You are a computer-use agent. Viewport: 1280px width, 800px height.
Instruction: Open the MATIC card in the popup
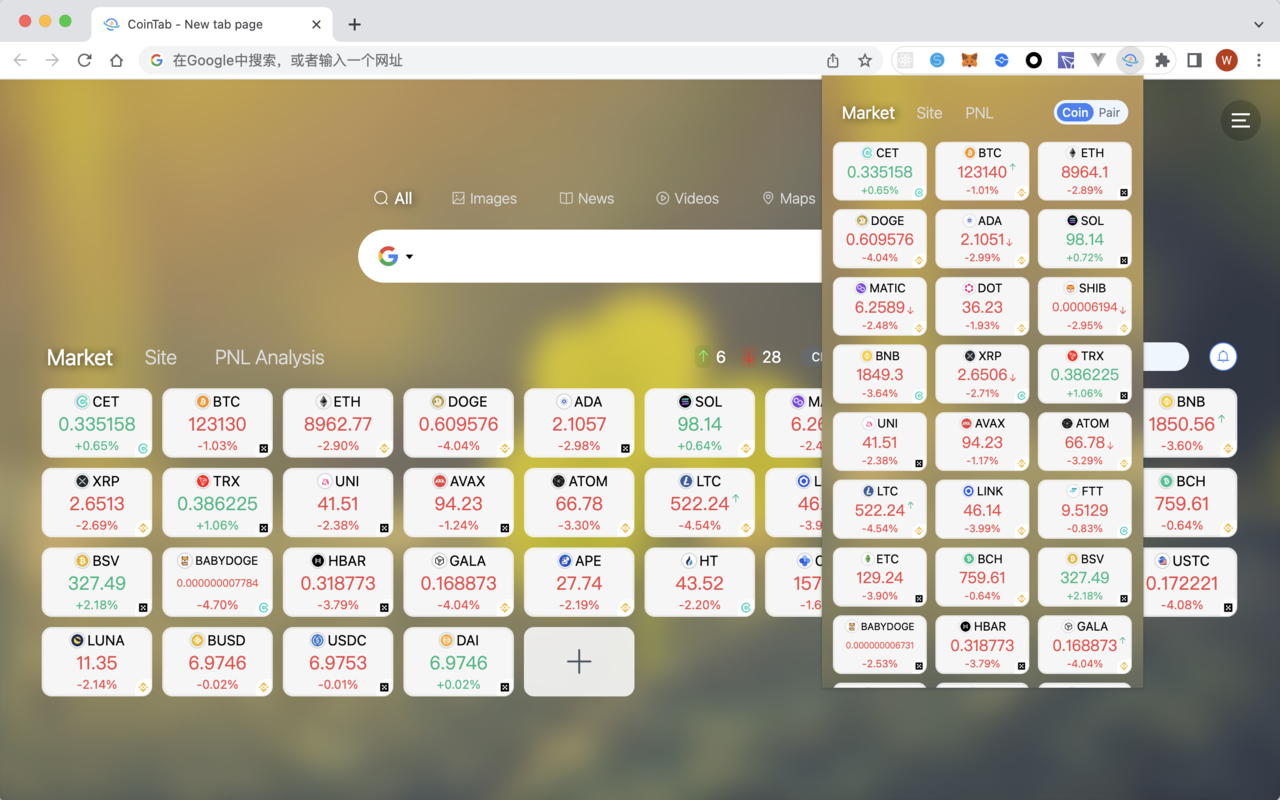click(880, 307)
